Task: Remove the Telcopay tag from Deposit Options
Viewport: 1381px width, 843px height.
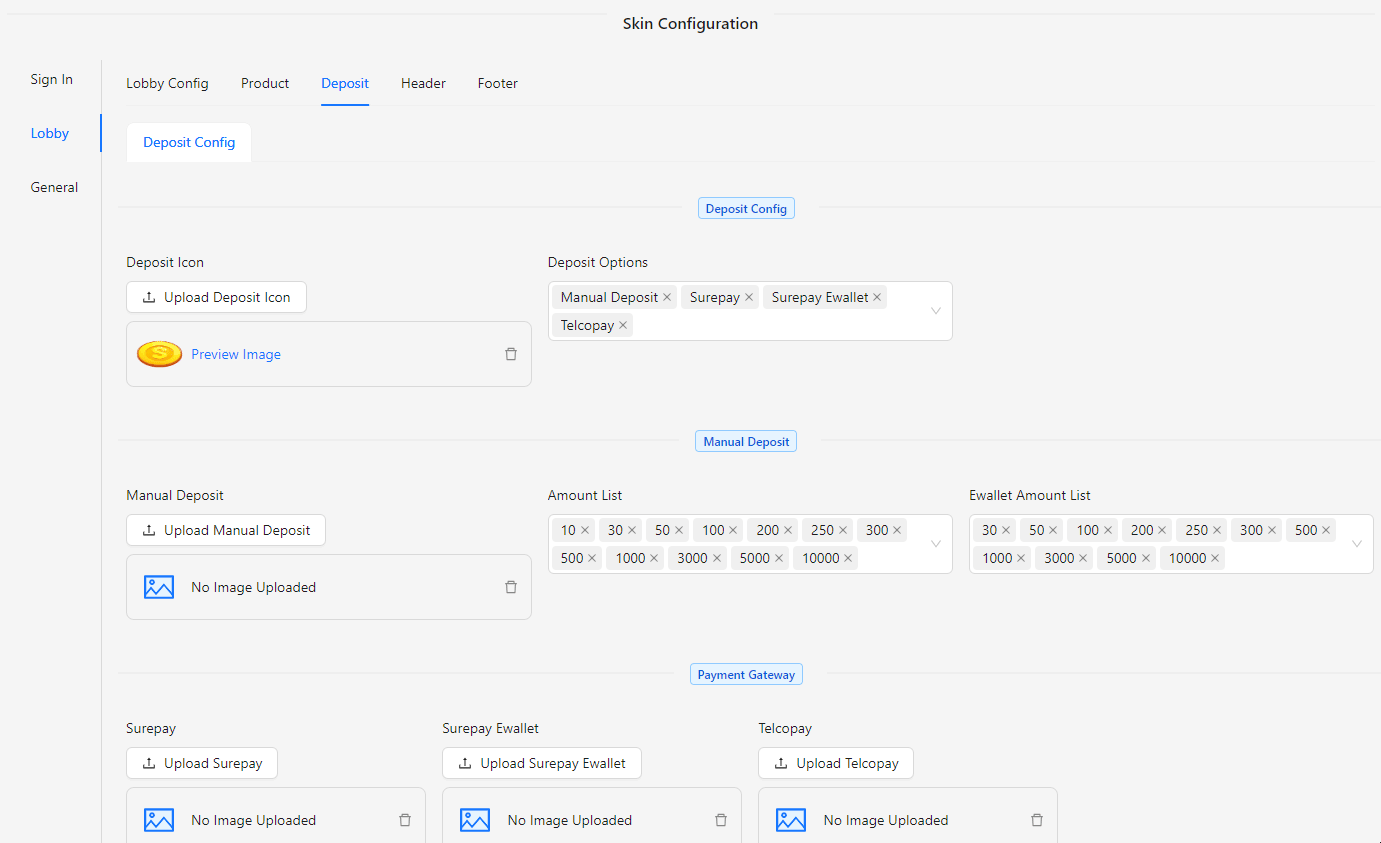Action: coord(623,325)
